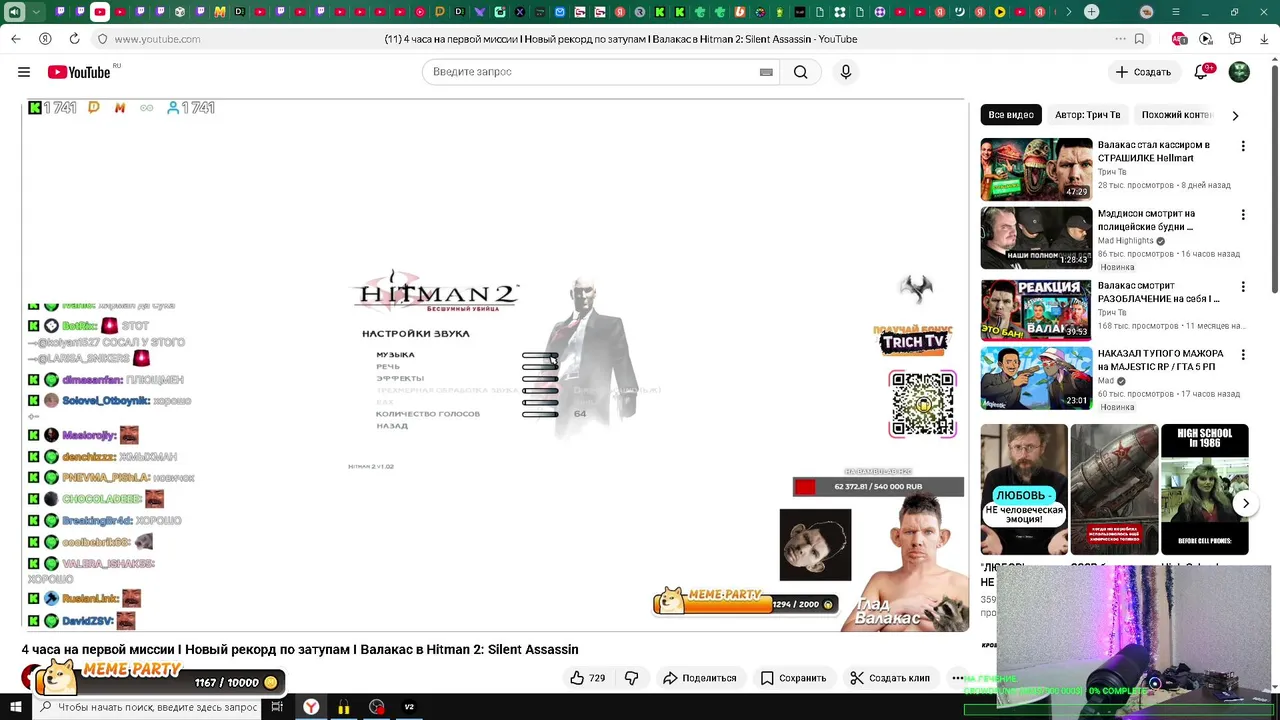Select the 'Все видео' chip
1280x720 pixels.
pos(1011,115)
